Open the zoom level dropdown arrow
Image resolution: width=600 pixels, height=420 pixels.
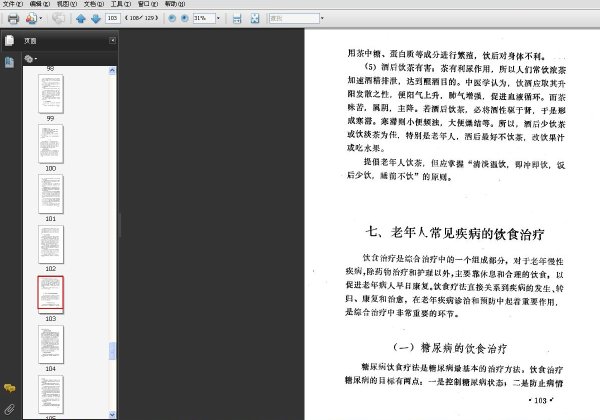(x=218, y=18)
